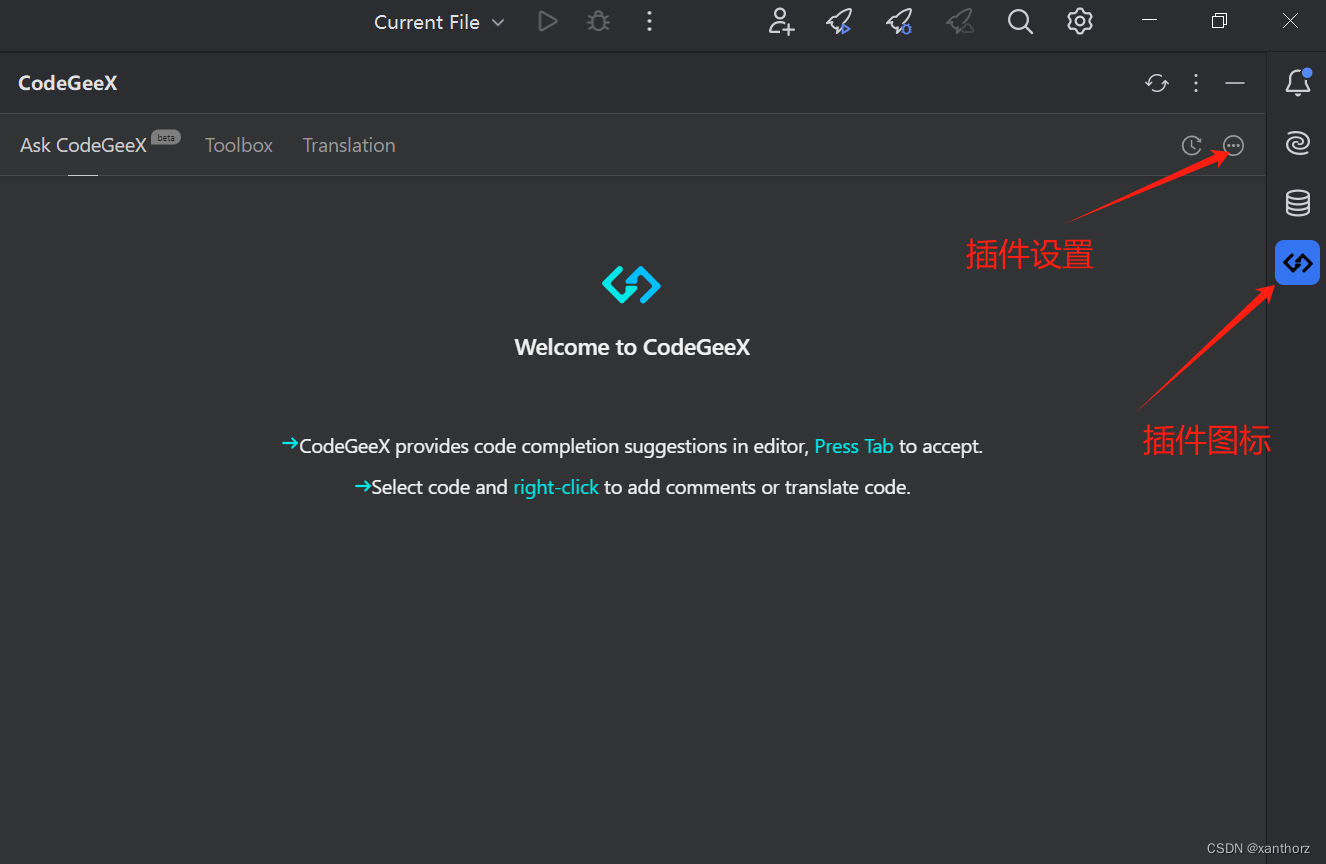1326x864 pixels.
Task: Open the Notifications bell icon
Action: tap(1298, 83)
